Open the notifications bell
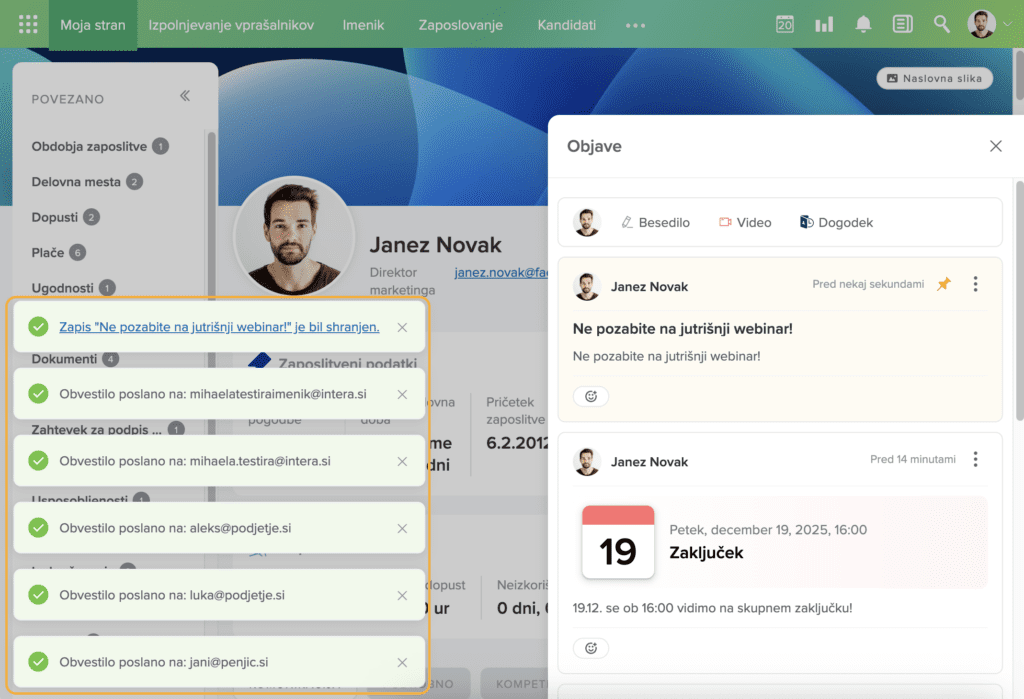Screen dimensions: 1024x699 coord(863,24)
